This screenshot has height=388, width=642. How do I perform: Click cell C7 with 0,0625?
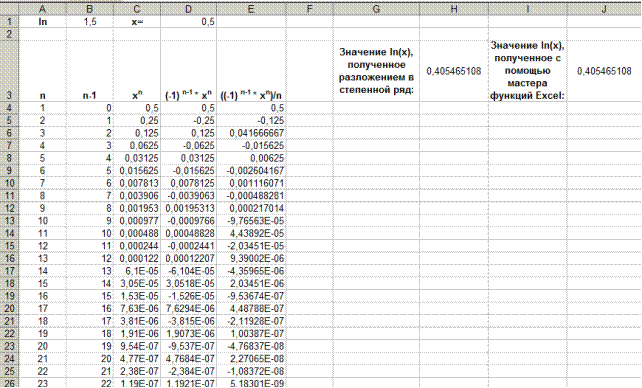point(136,146)
